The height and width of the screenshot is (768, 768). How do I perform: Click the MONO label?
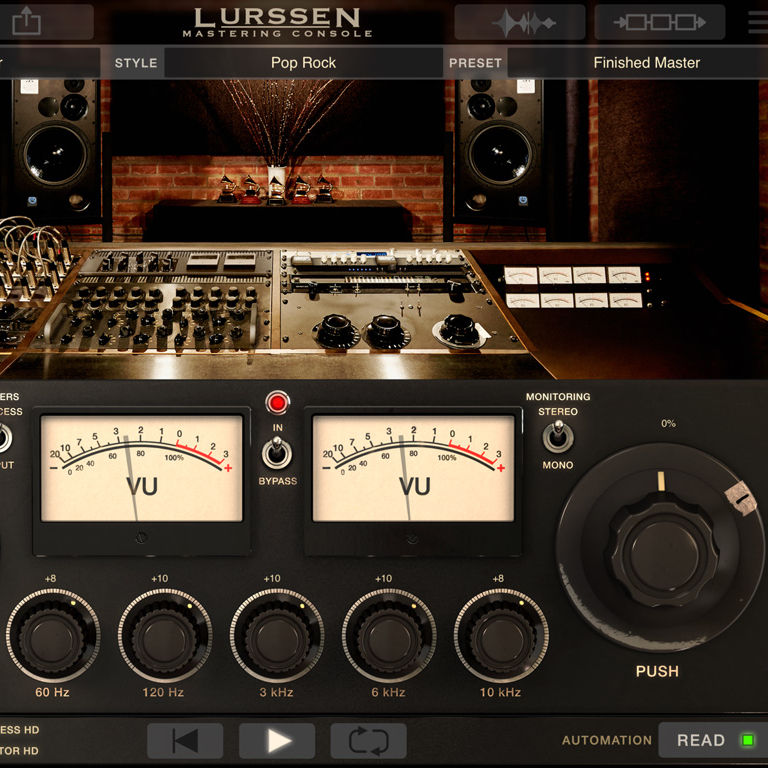(558, 465)
